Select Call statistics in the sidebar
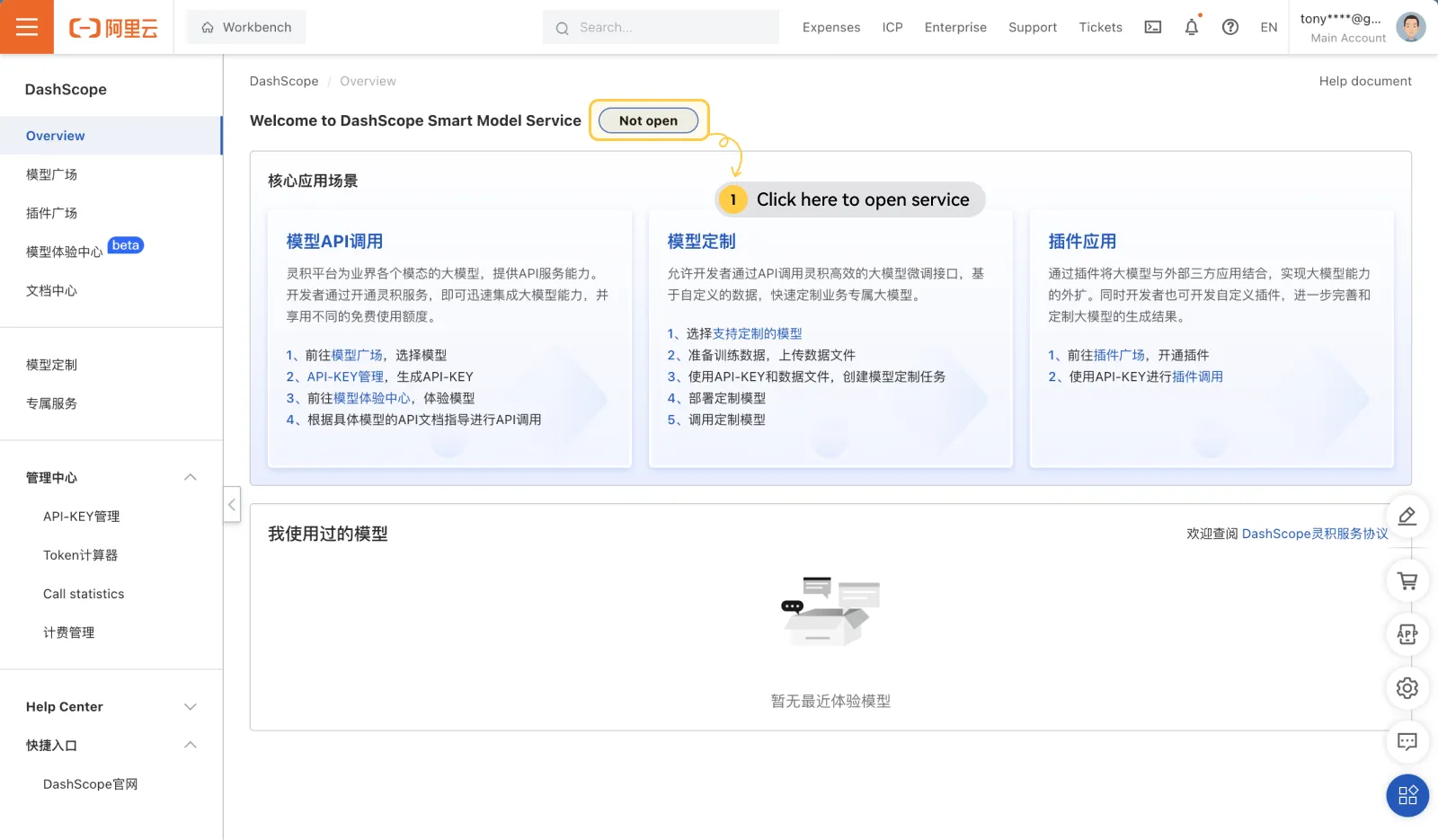 click(x=84, y=594)
